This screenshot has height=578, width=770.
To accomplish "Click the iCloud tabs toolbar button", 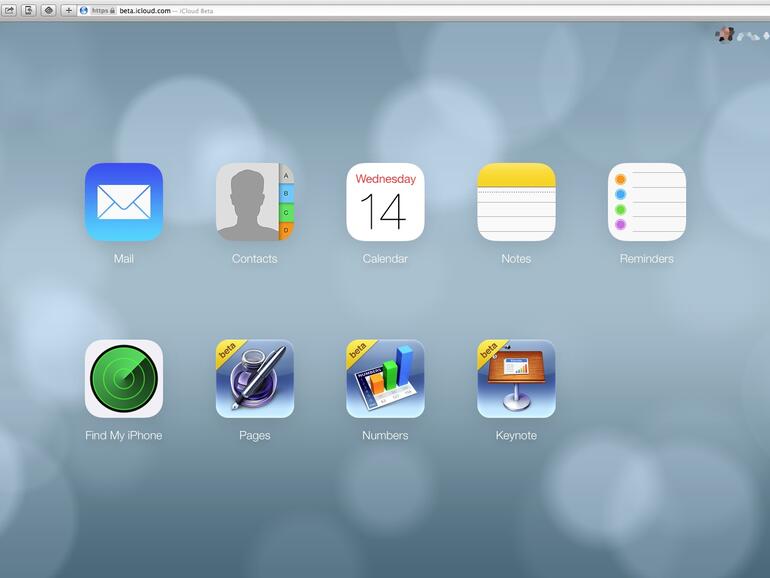I will [x=48, y=10].
